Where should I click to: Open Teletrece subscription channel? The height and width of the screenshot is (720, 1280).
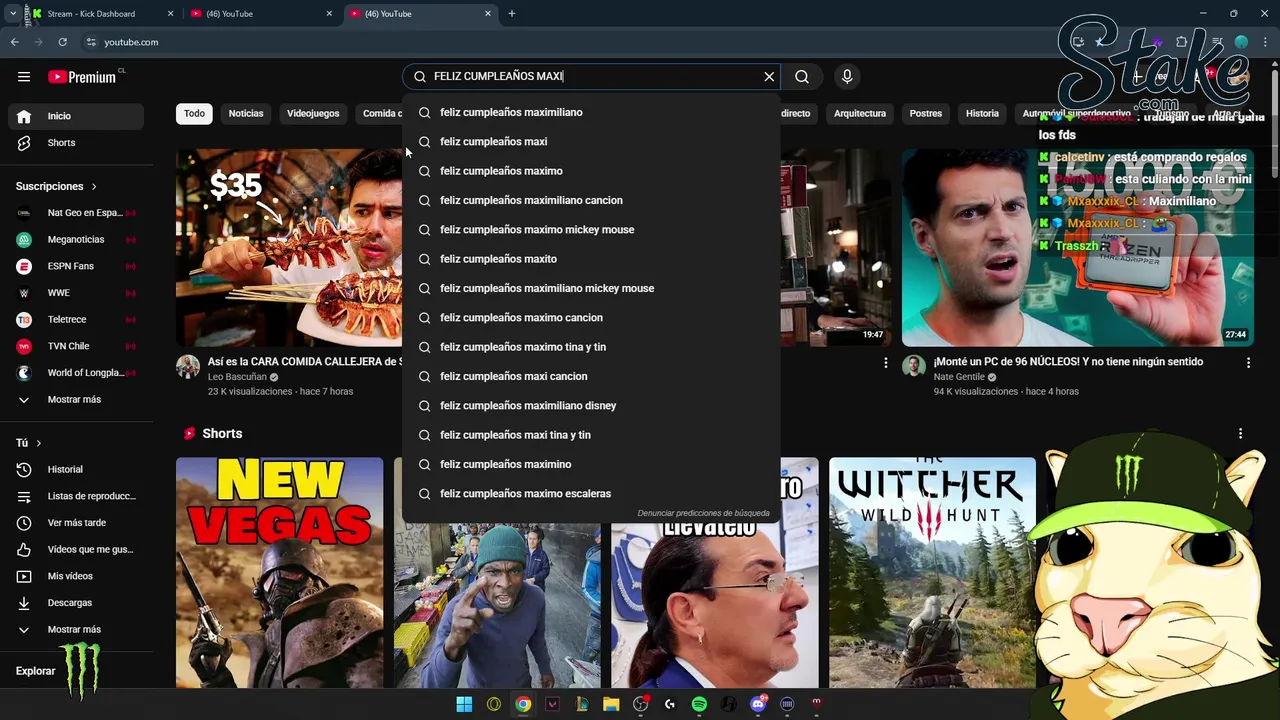point(76,320)
